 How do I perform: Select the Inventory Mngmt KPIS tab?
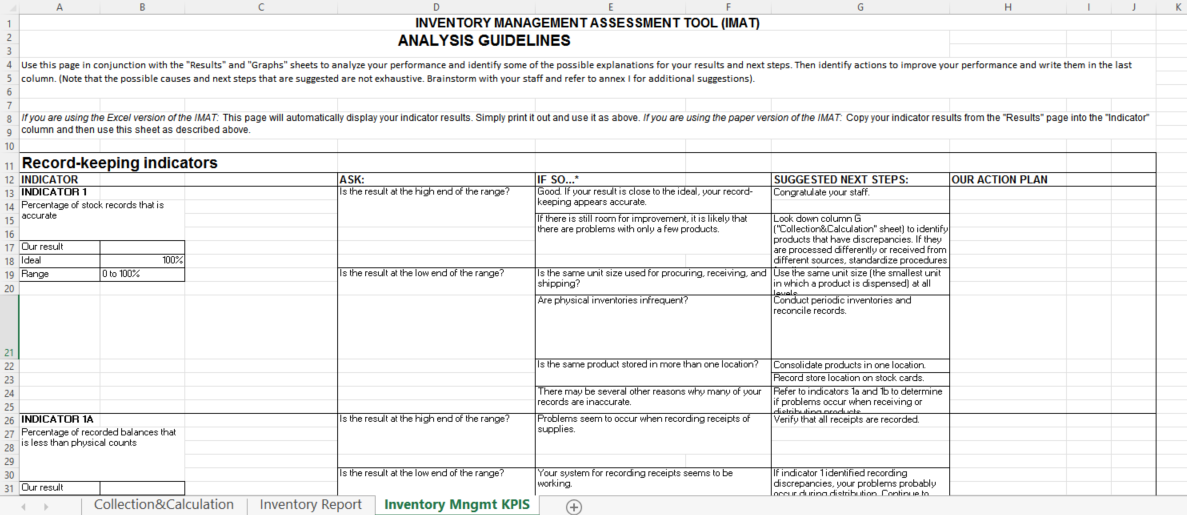(x=456, y=504)
